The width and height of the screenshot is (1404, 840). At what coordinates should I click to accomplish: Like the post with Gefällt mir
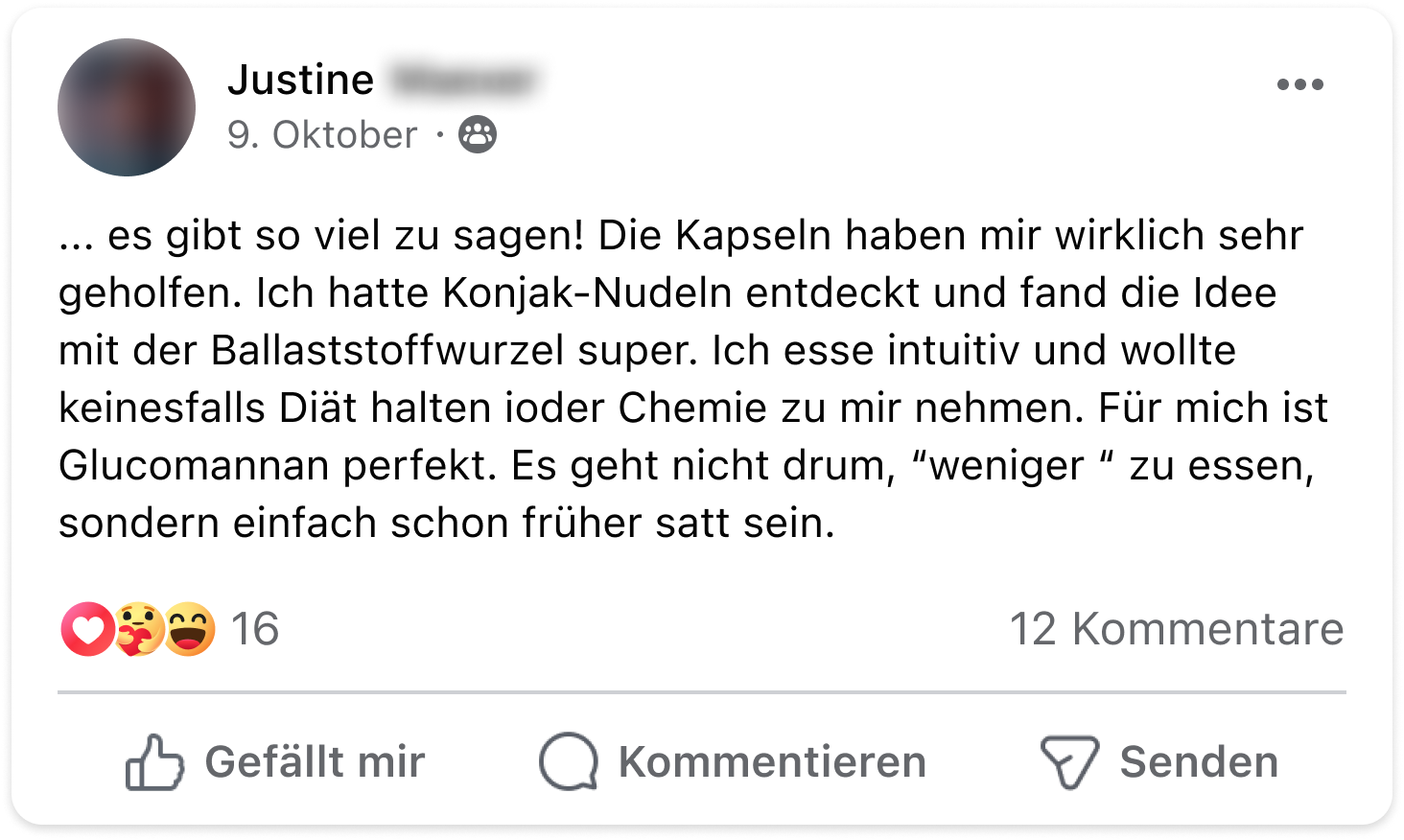coord(315,762)
